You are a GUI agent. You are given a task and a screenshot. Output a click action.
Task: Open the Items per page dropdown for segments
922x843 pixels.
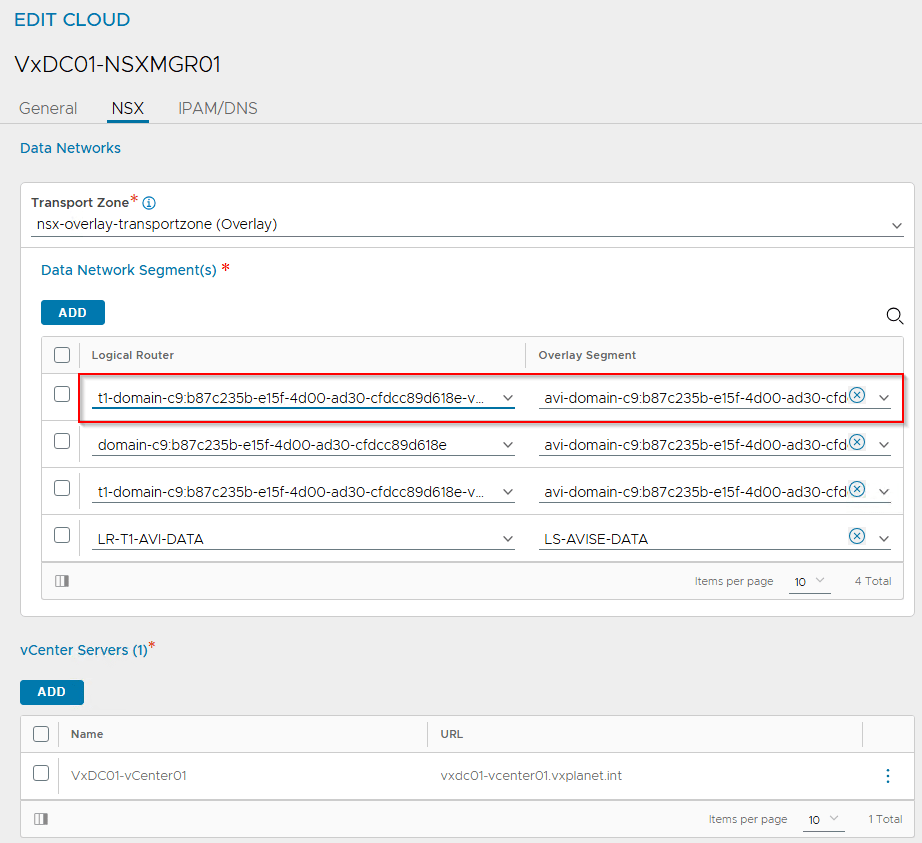(x=809, y=581)
